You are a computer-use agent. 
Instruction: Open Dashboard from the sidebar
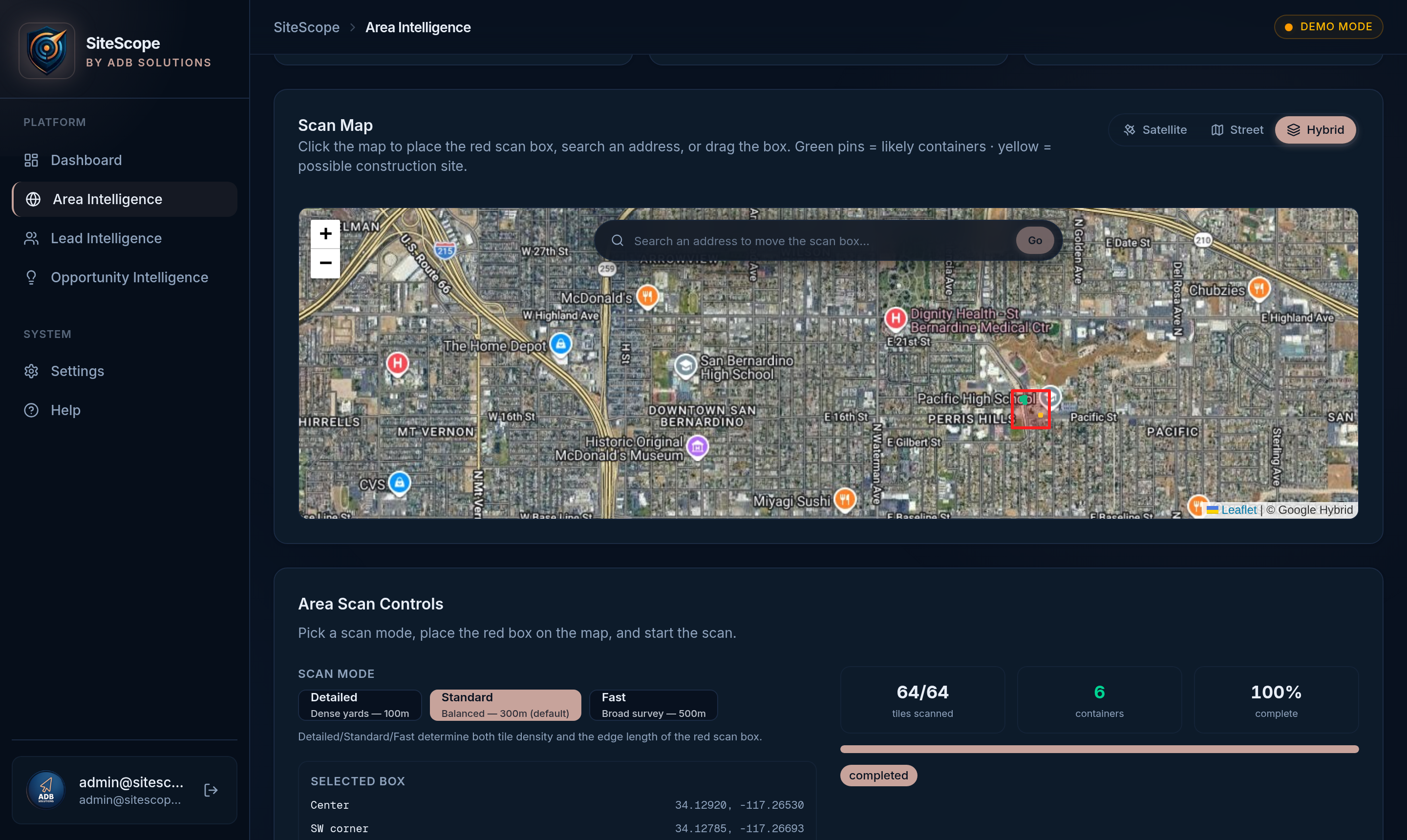pyautogui.click(x=124, y=160)
